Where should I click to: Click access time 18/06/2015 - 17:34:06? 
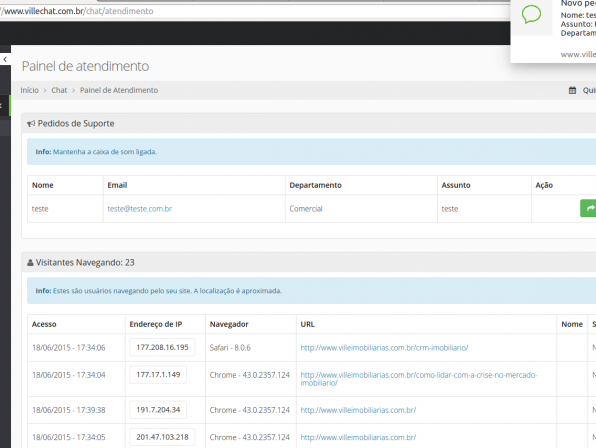click(x=69, y=347)
